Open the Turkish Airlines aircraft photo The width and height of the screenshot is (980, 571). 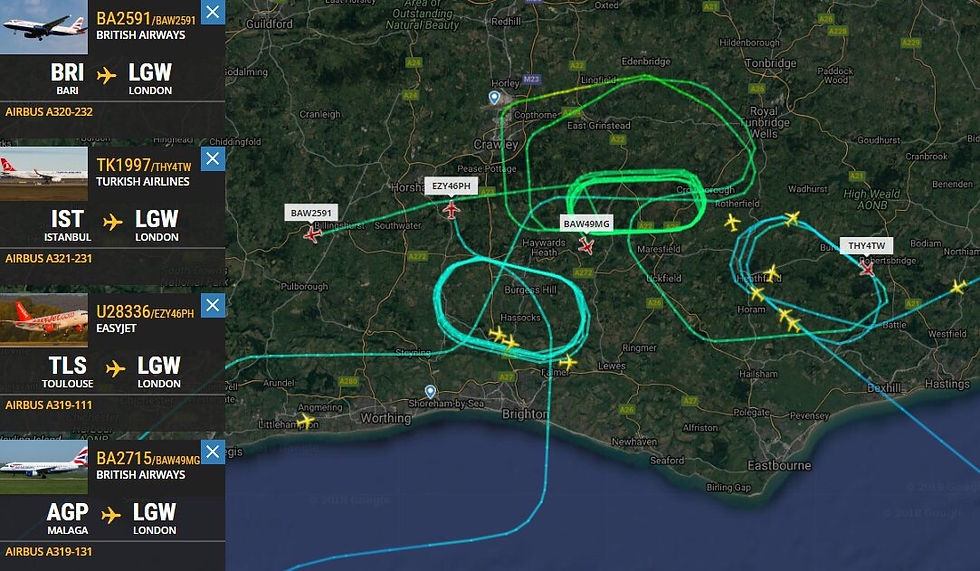[44, 174]
